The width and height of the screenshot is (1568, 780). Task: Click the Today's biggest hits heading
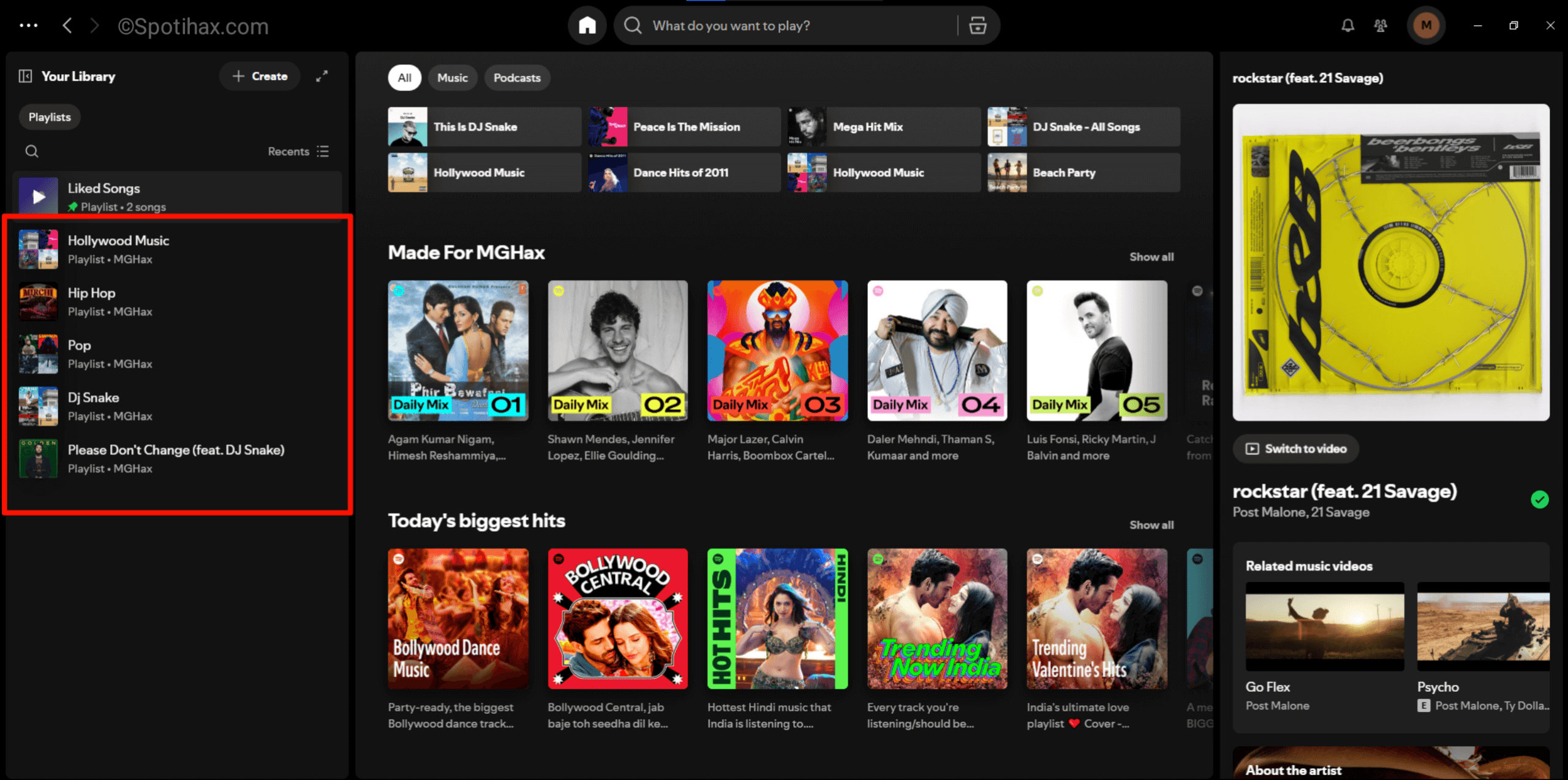click(477, 521)
